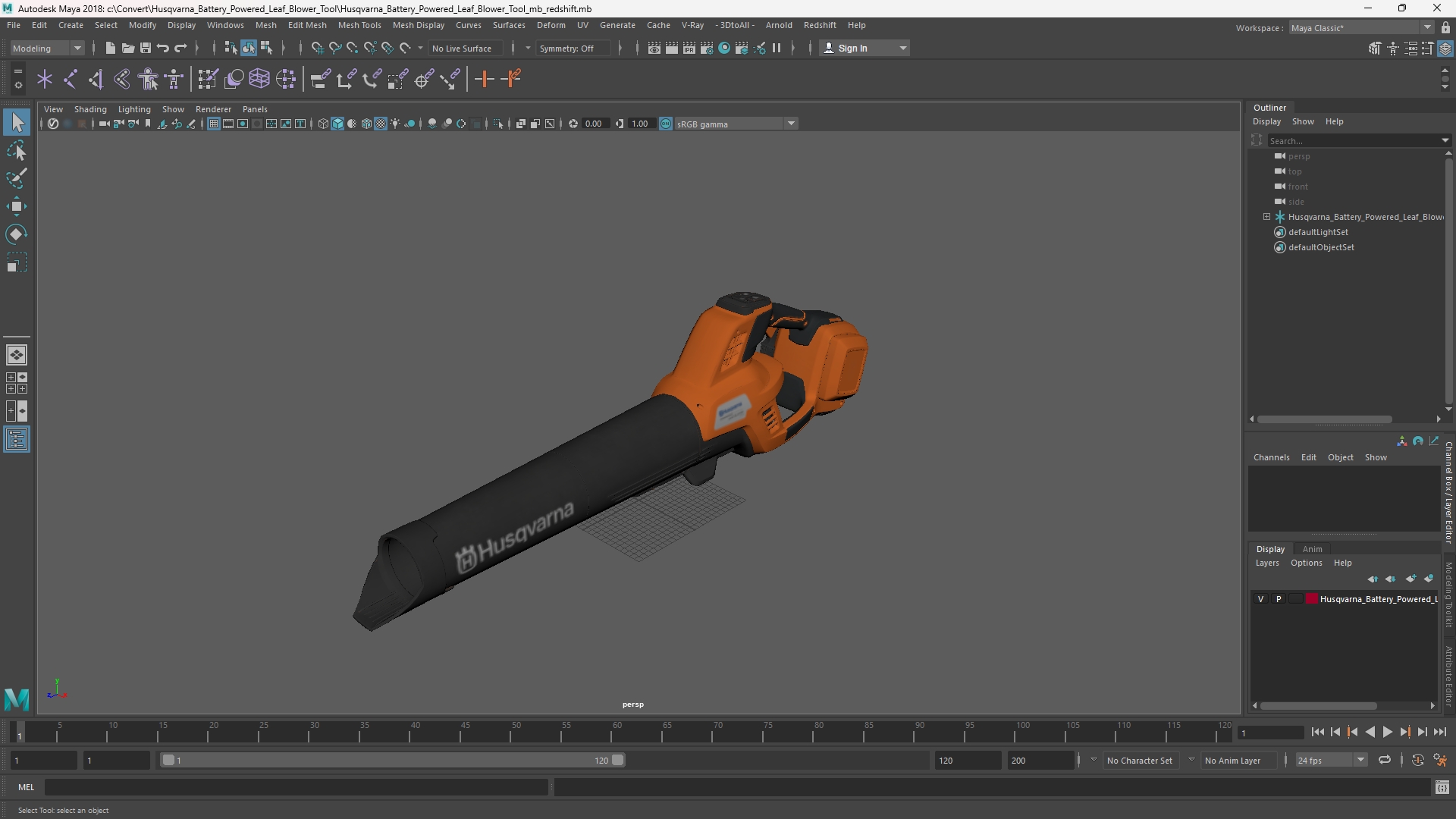Open the viewport Shading menu

pyautogui.click(x=90, y=109)
